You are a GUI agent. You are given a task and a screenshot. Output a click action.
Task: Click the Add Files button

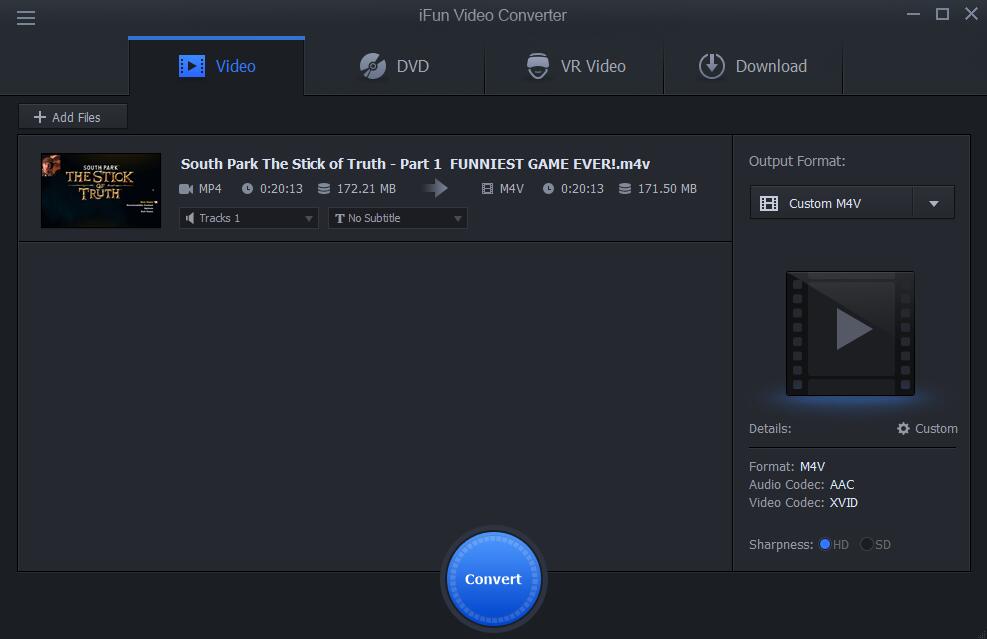[x=73, y=117]
